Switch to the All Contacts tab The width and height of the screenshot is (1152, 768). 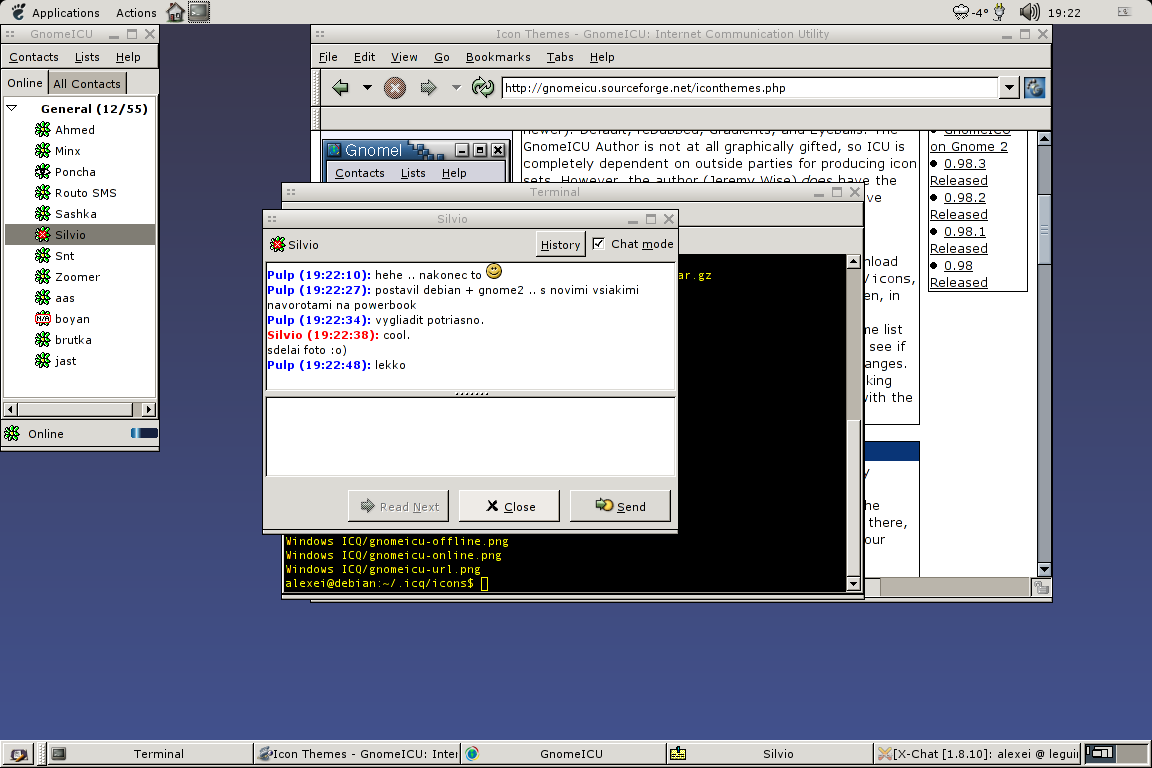(87, 84)
